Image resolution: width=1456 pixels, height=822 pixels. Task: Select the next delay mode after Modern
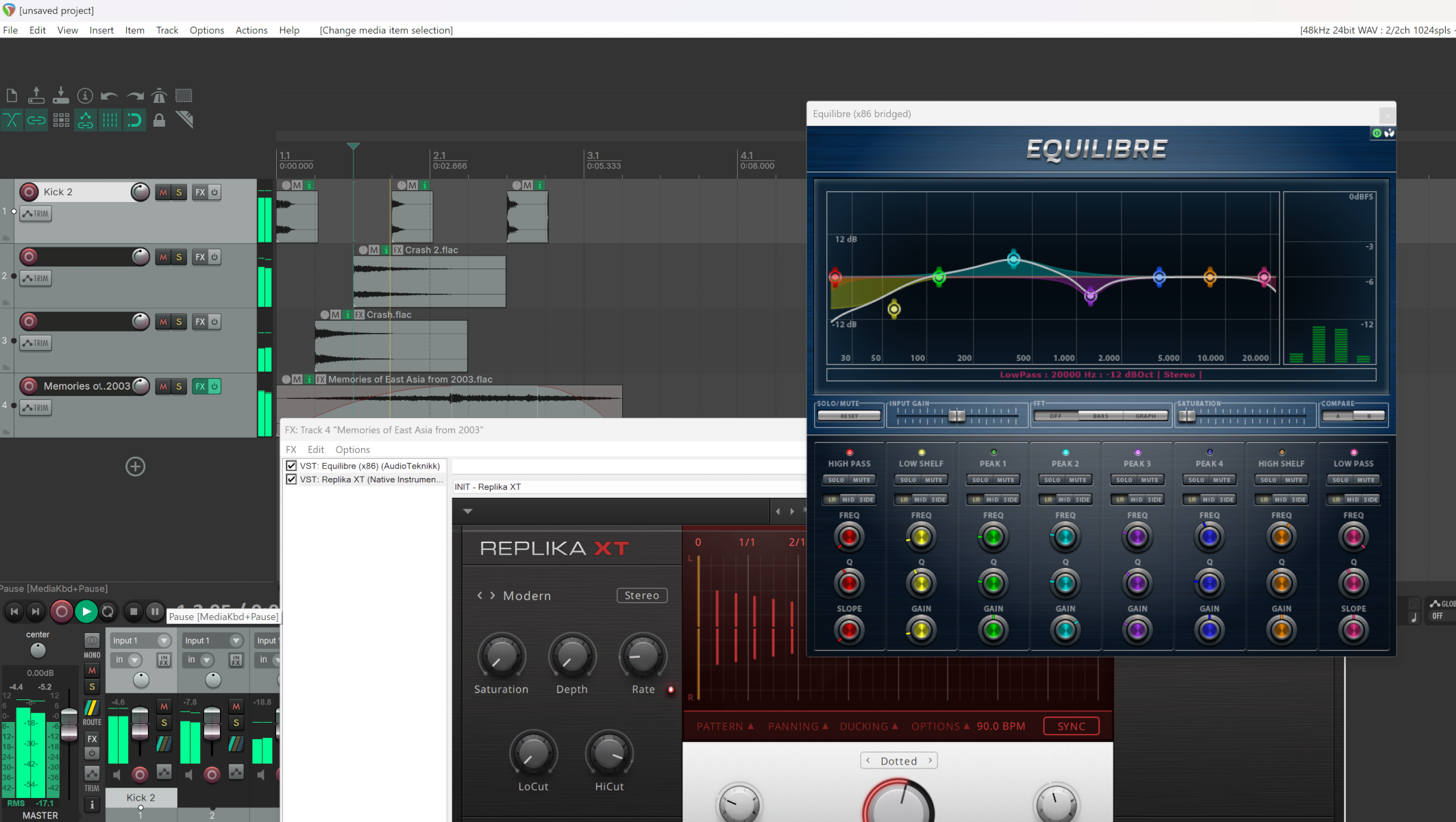[x=492, y=596]
